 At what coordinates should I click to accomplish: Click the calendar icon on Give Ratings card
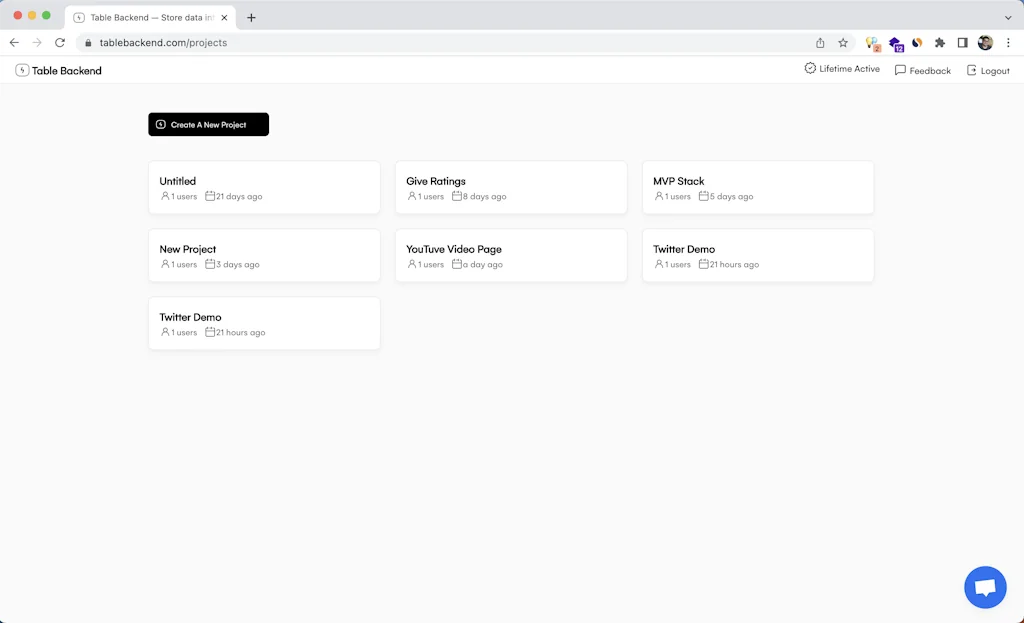click(x=457, y=196)
